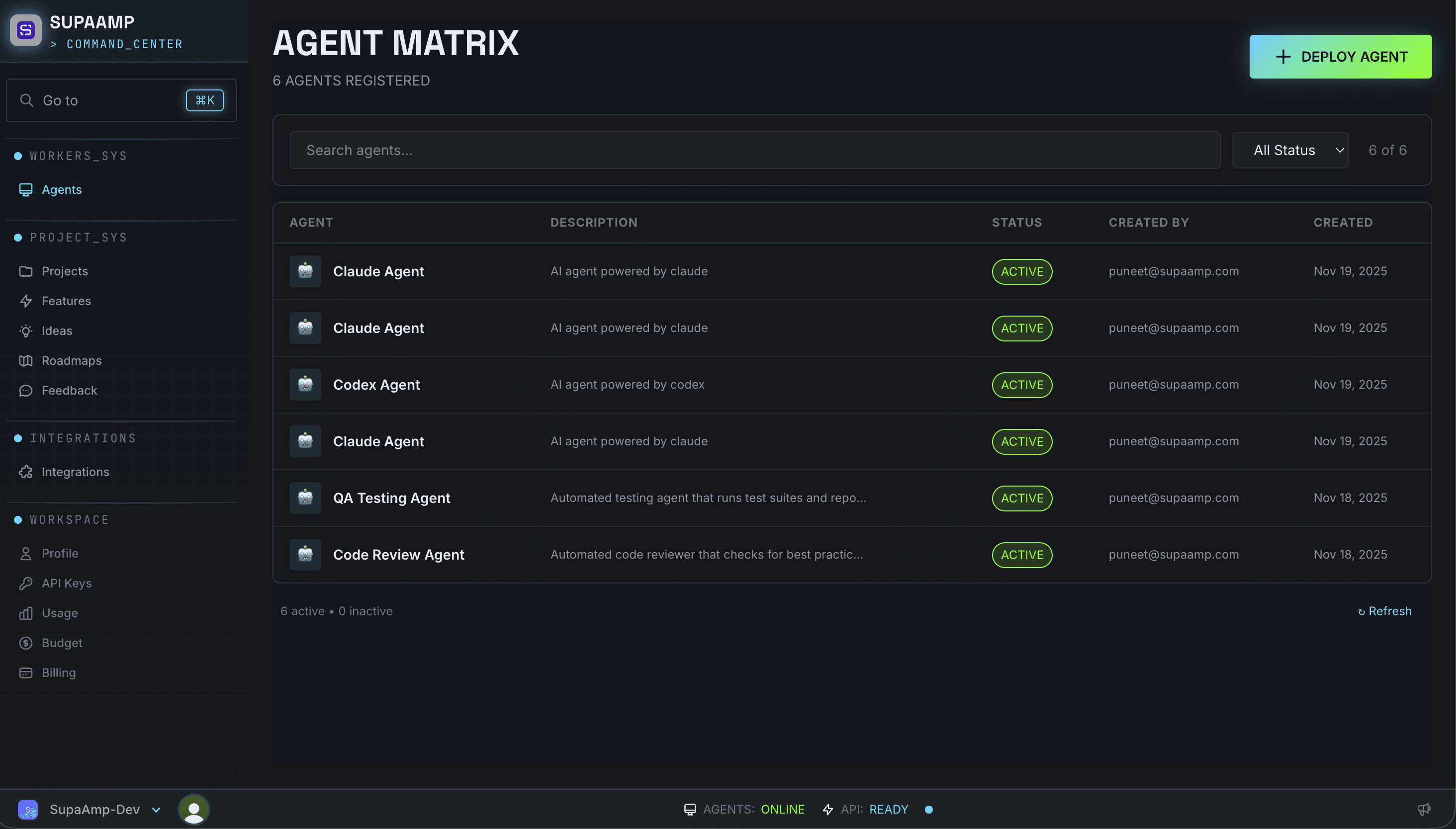The width and height of the screenshot is (1456, 829).
Task: Open the All Status filter dropdown
Action: pos(1290,150)
